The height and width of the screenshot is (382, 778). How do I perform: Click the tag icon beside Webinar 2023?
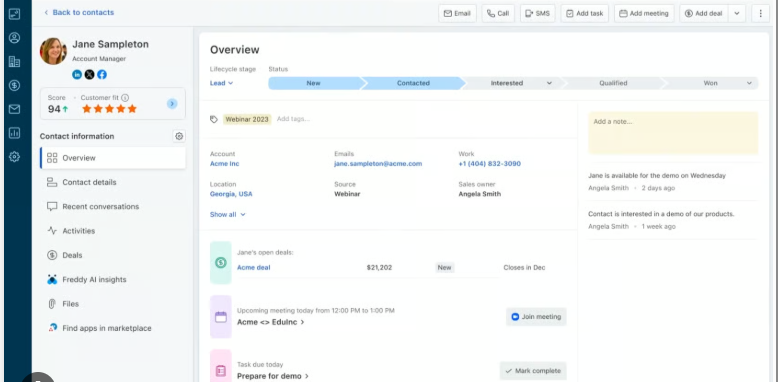(214, 119)
